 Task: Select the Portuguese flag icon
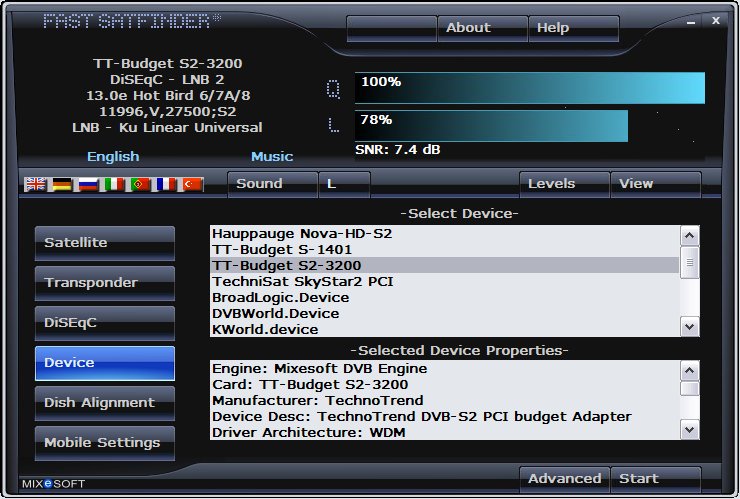click(140, 184)
